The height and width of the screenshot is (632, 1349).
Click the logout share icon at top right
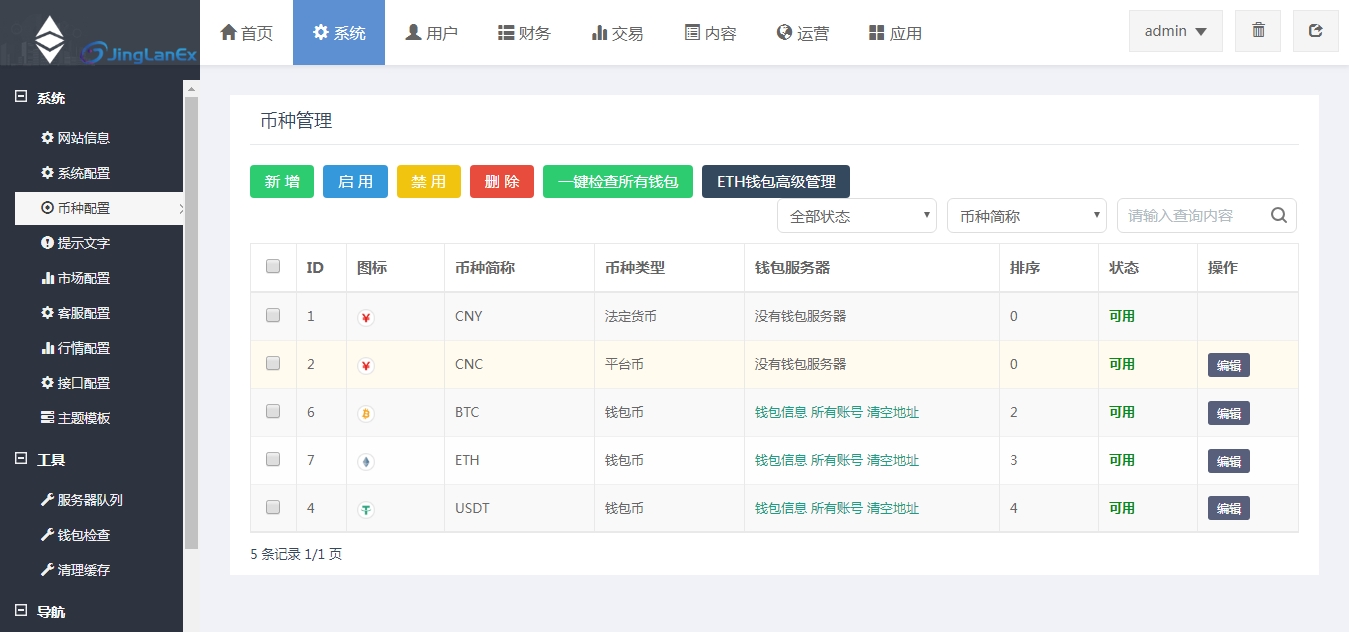click(1315, 31)
